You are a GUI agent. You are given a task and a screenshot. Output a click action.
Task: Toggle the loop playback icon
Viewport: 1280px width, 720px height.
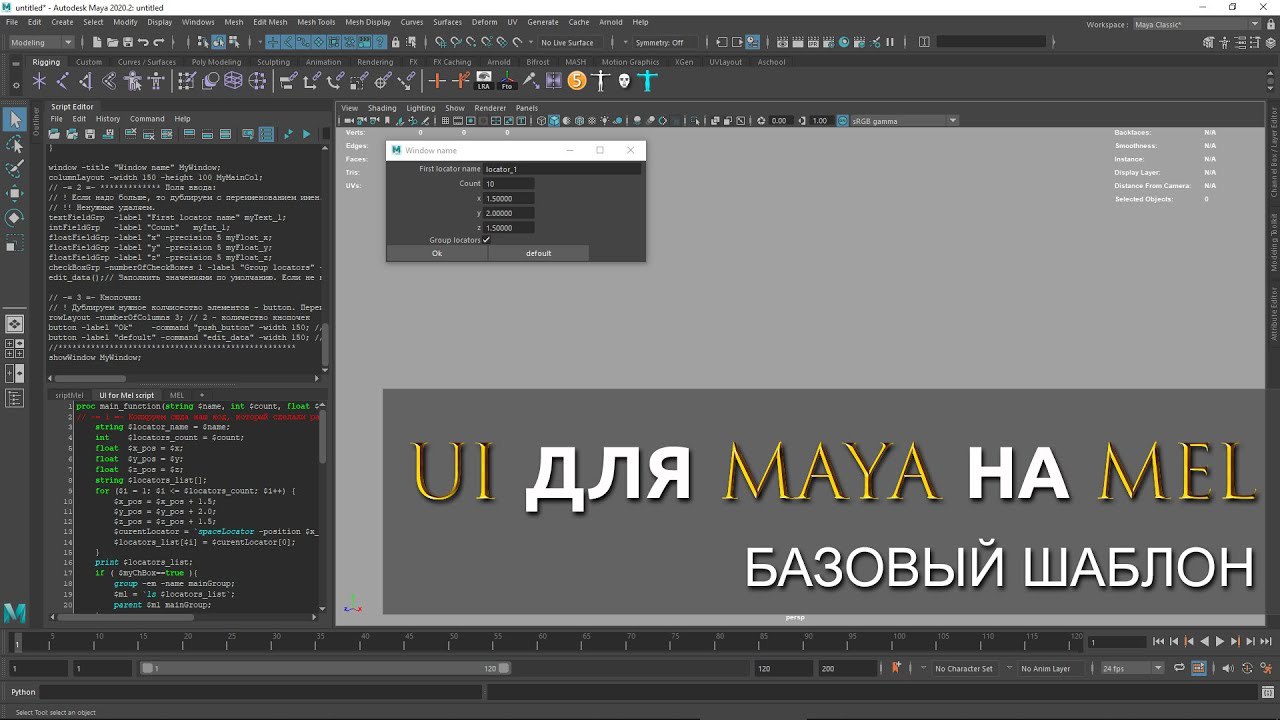click(x=1179, y=668)
